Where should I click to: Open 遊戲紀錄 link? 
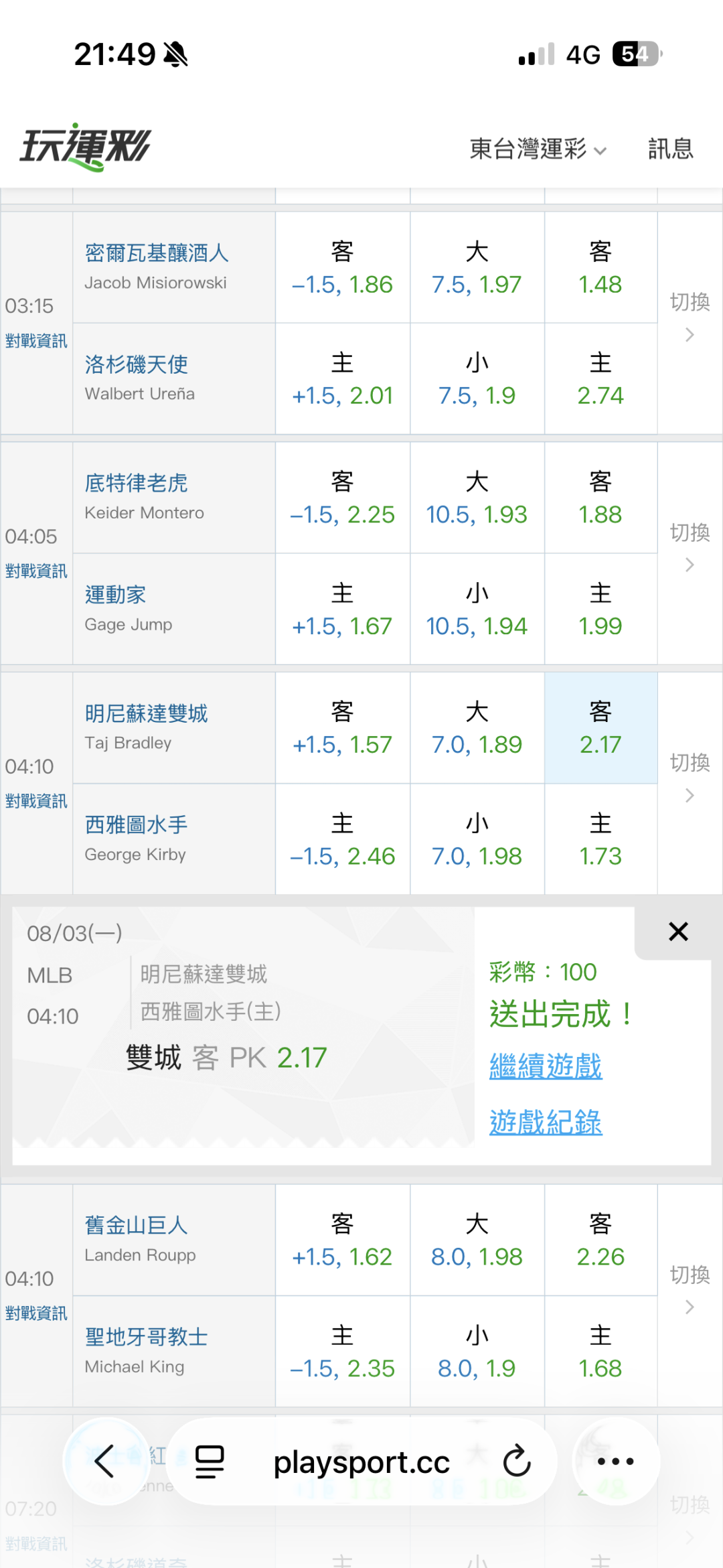pos(546,1122)
